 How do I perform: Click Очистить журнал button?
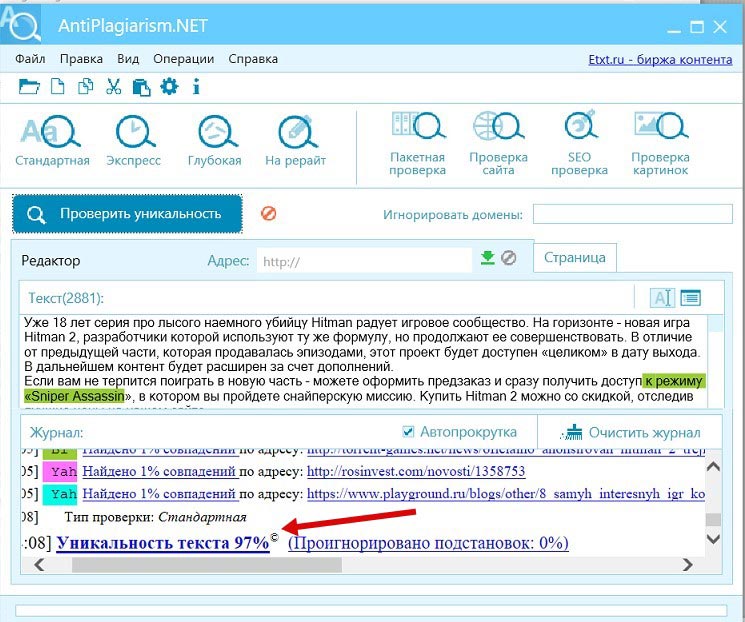coord(630,432)
